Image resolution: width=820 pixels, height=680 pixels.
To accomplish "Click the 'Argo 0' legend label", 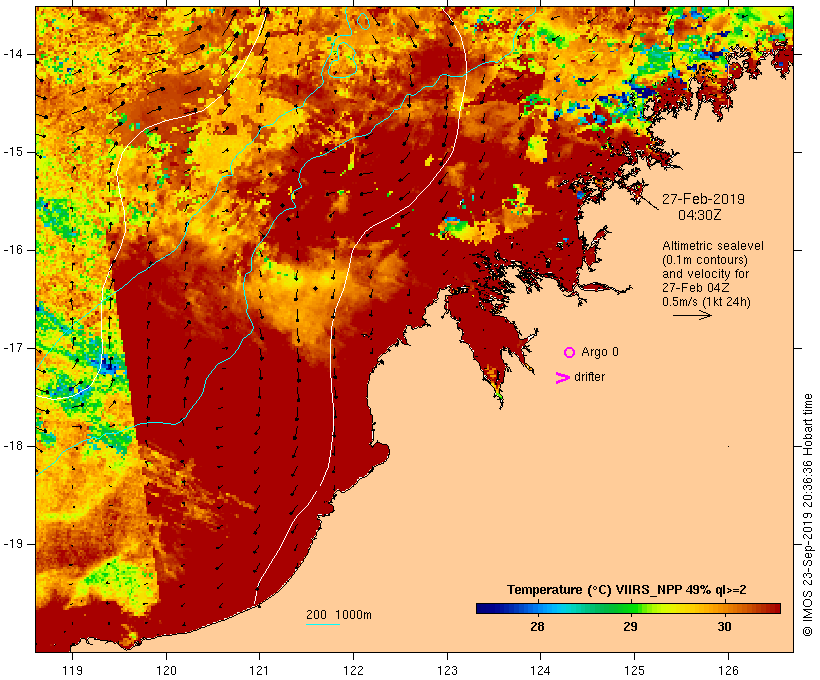I will [x=600, y=352].
